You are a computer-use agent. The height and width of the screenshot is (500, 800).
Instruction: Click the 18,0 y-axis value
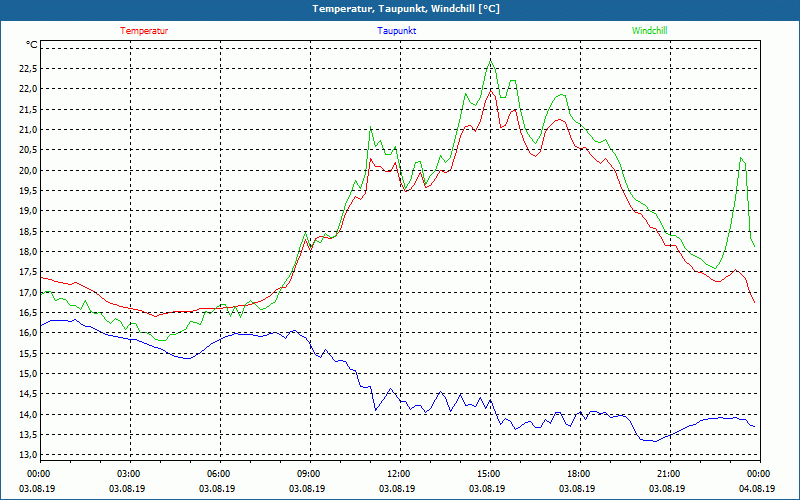tap(29, 252)
